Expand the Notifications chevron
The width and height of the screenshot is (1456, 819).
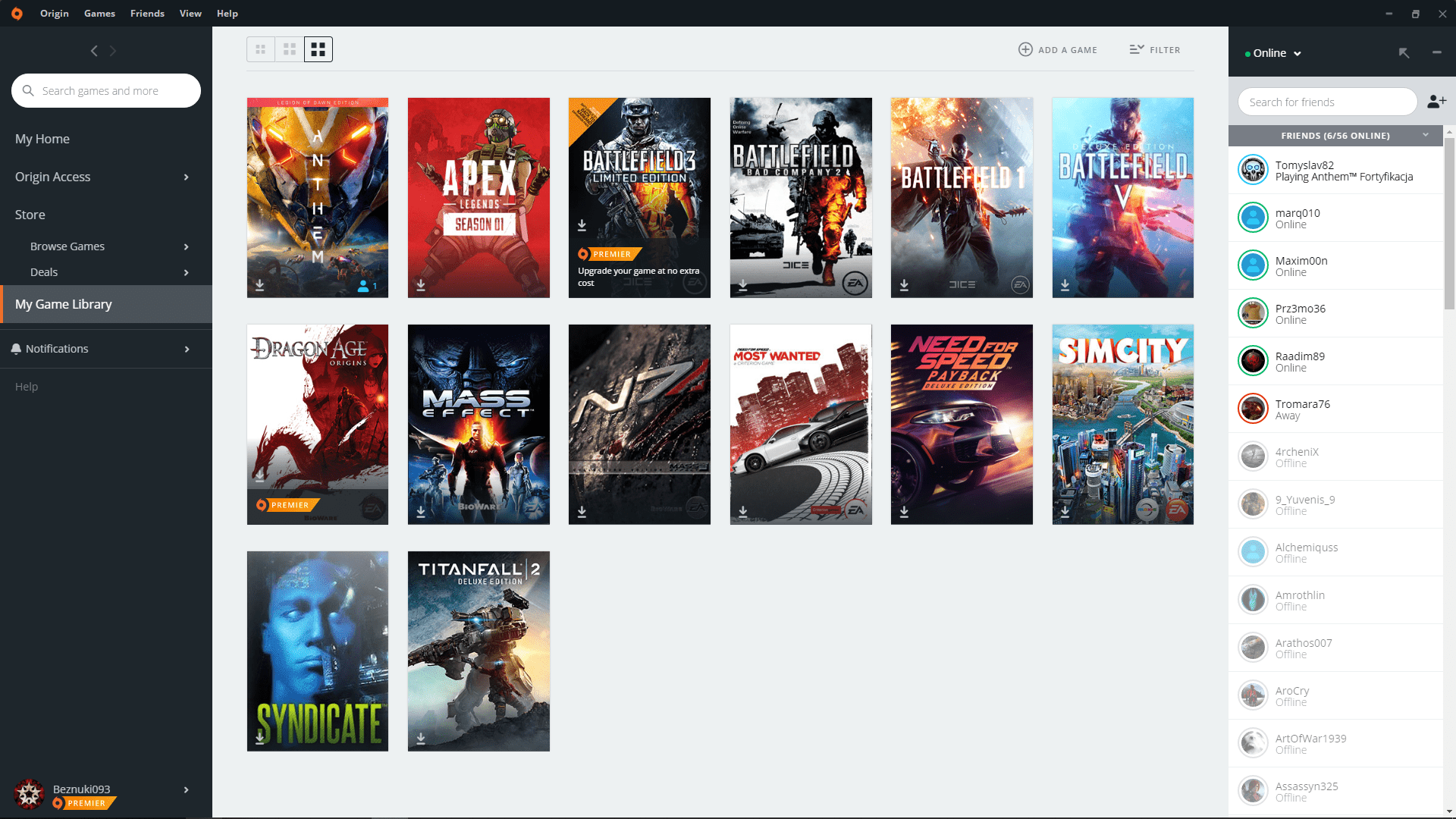point(186,349)
